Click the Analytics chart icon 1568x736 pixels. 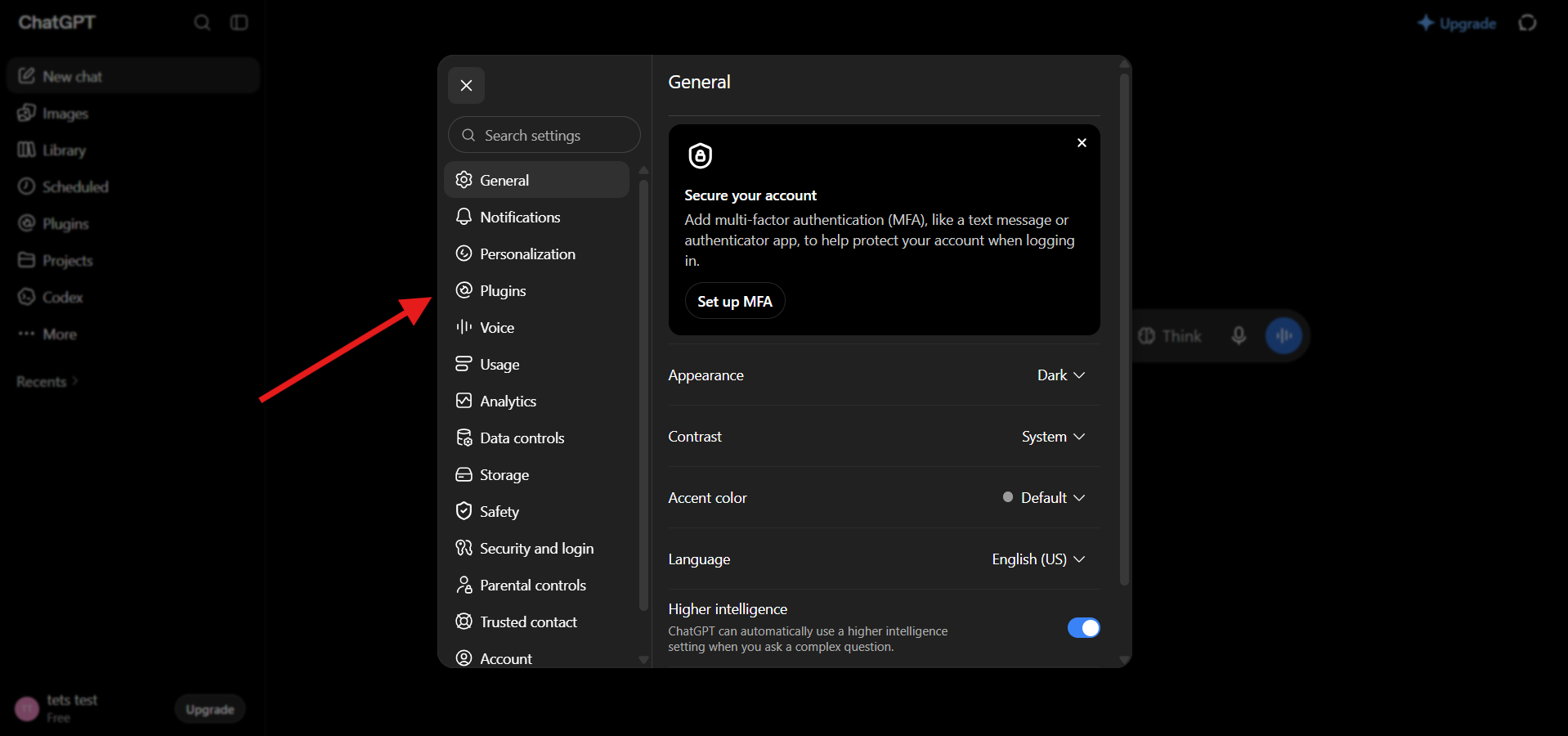[x=464, y=401]
